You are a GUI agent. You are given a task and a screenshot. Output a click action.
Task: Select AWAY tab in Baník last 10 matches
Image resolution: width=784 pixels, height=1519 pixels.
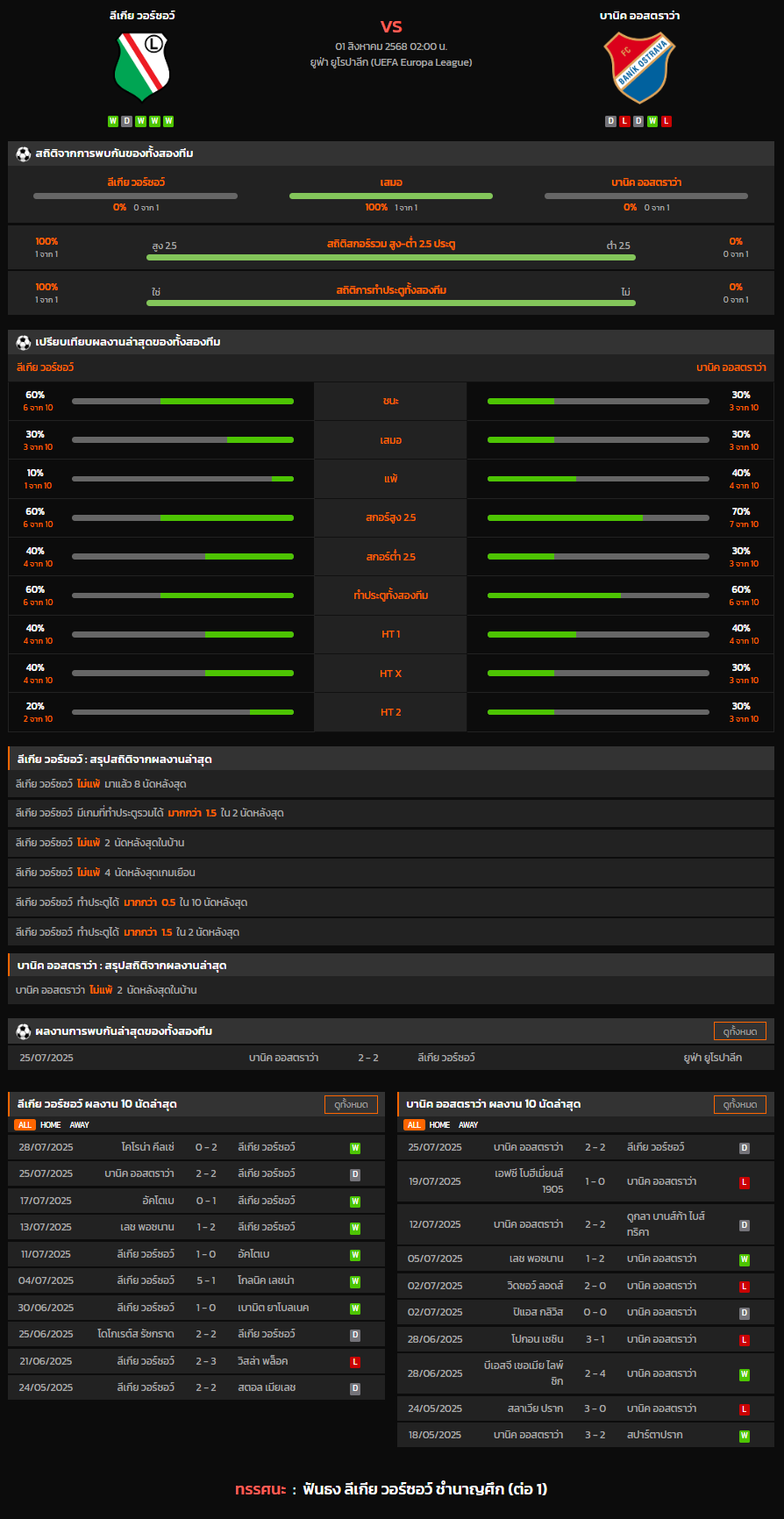(469, 1125)
